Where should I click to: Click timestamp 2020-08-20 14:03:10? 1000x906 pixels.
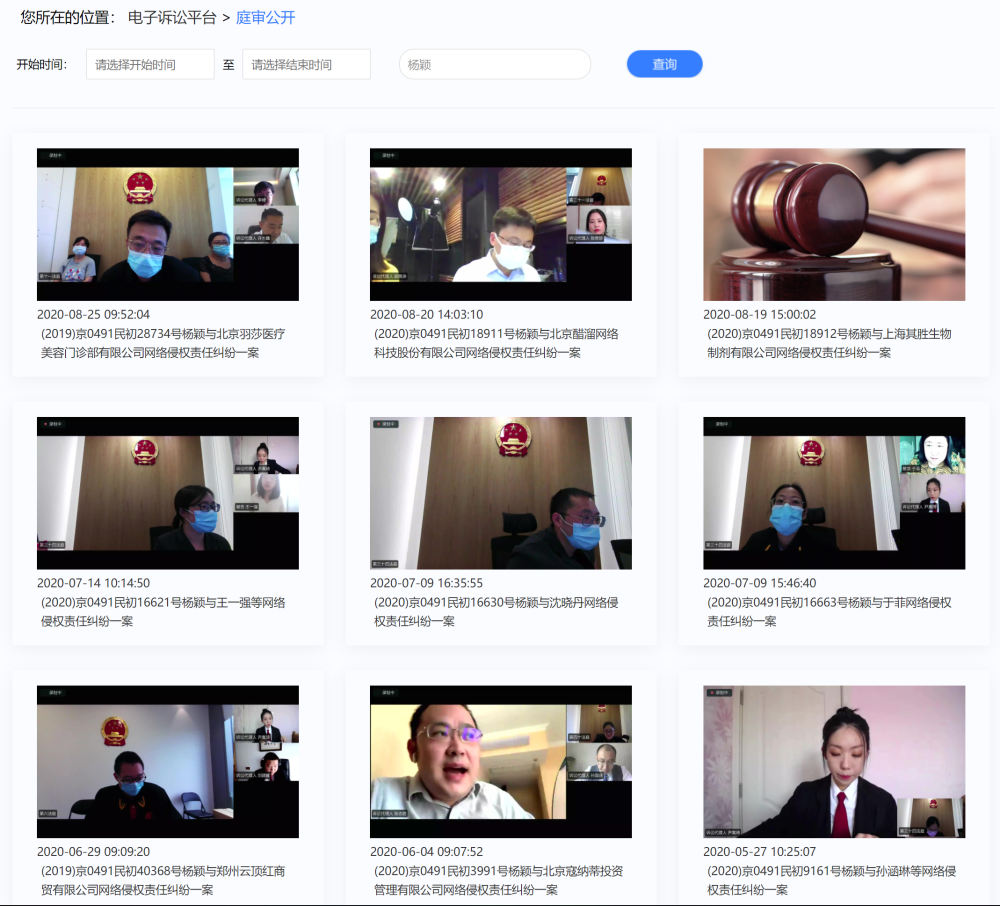click(427, 314)
